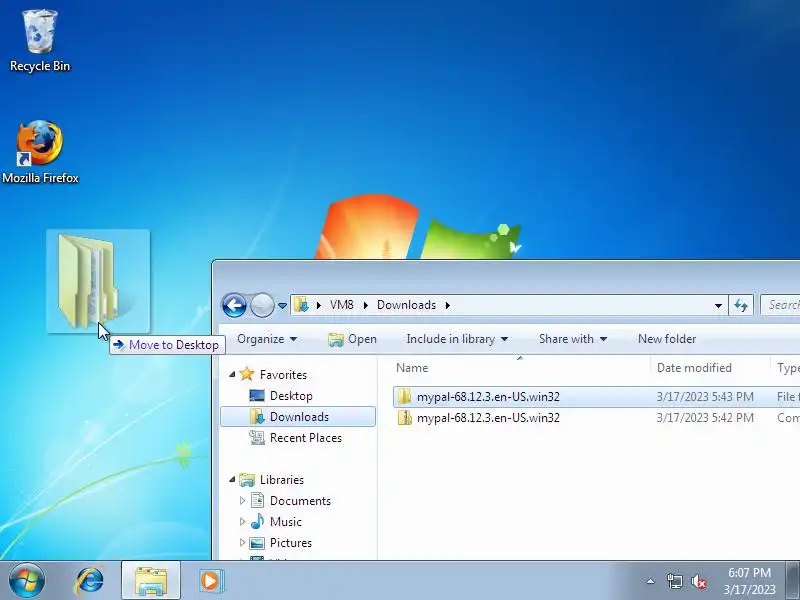Launch Internet Explorer from the taskbar
This screenshot has width=800, height=600.
pos(89,581)
